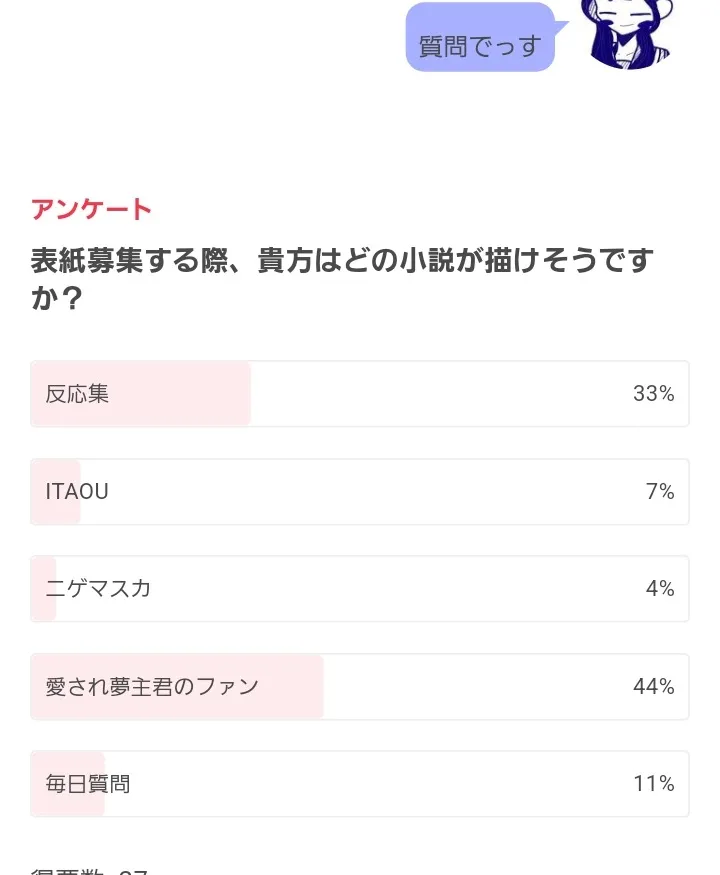Select the ITAOU poll option label
Image resolution: width=720 pixels, height=875 pixels.
point(77,492)
